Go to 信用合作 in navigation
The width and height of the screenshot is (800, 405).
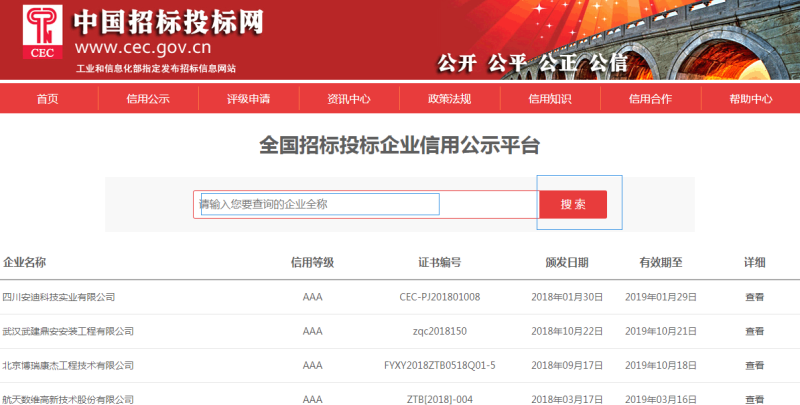point(651,99)
